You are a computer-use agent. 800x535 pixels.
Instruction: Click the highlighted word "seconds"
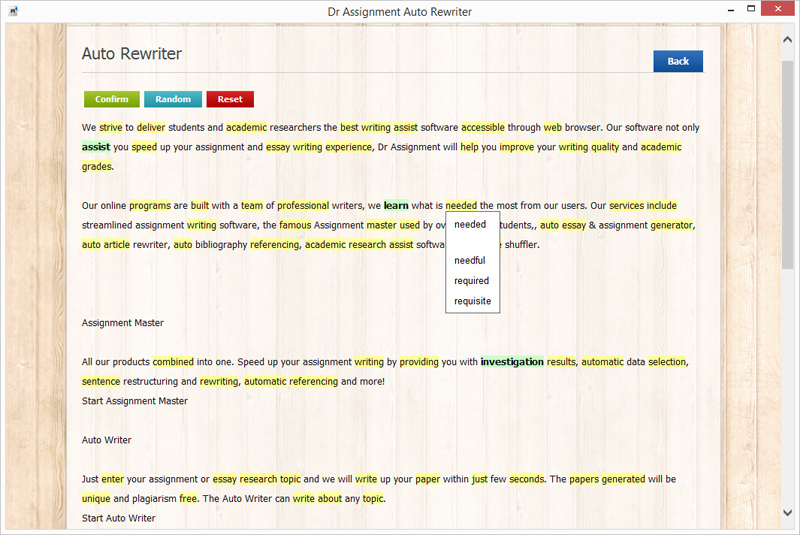[x=527, y=479]
